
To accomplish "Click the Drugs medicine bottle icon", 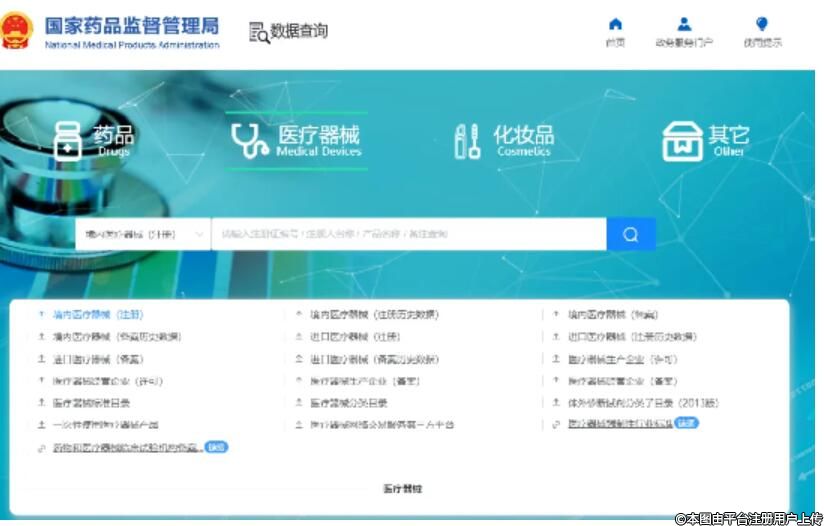I will click(67, 141).
